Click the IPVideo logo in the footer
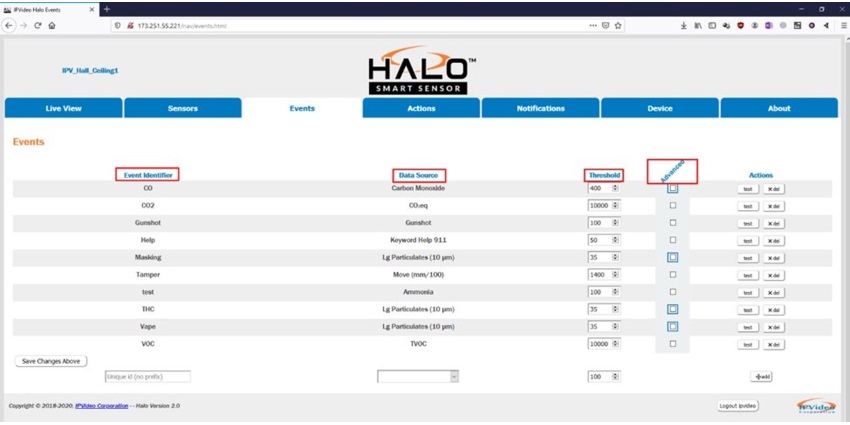Screen dimensions: 850x425 pos(816,405)
